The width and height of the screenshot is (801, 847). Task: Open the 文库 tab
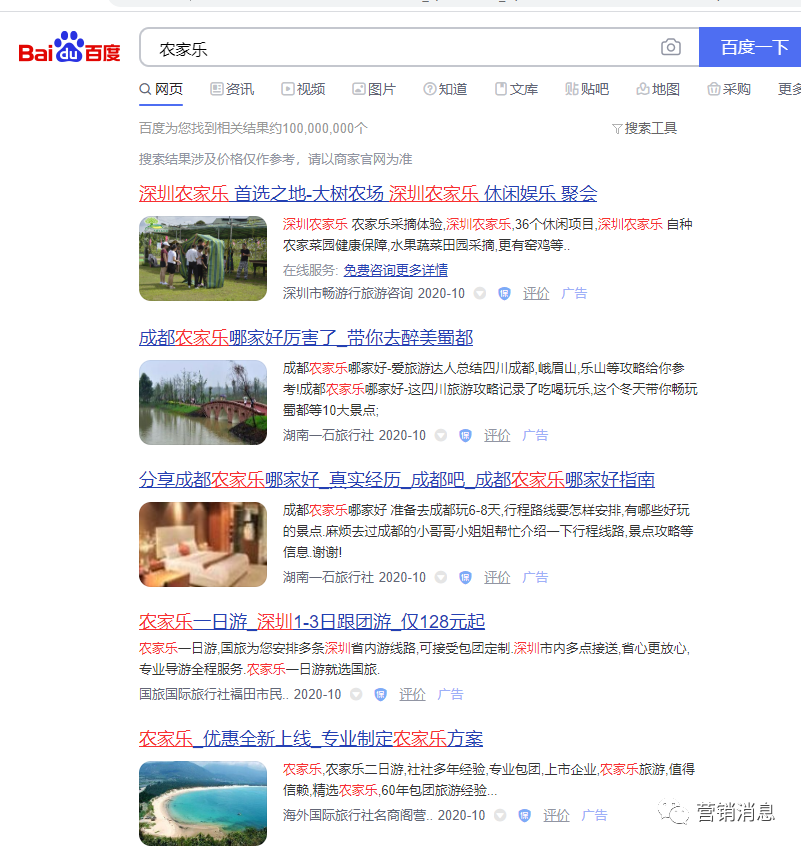click(x=516, y=89)
